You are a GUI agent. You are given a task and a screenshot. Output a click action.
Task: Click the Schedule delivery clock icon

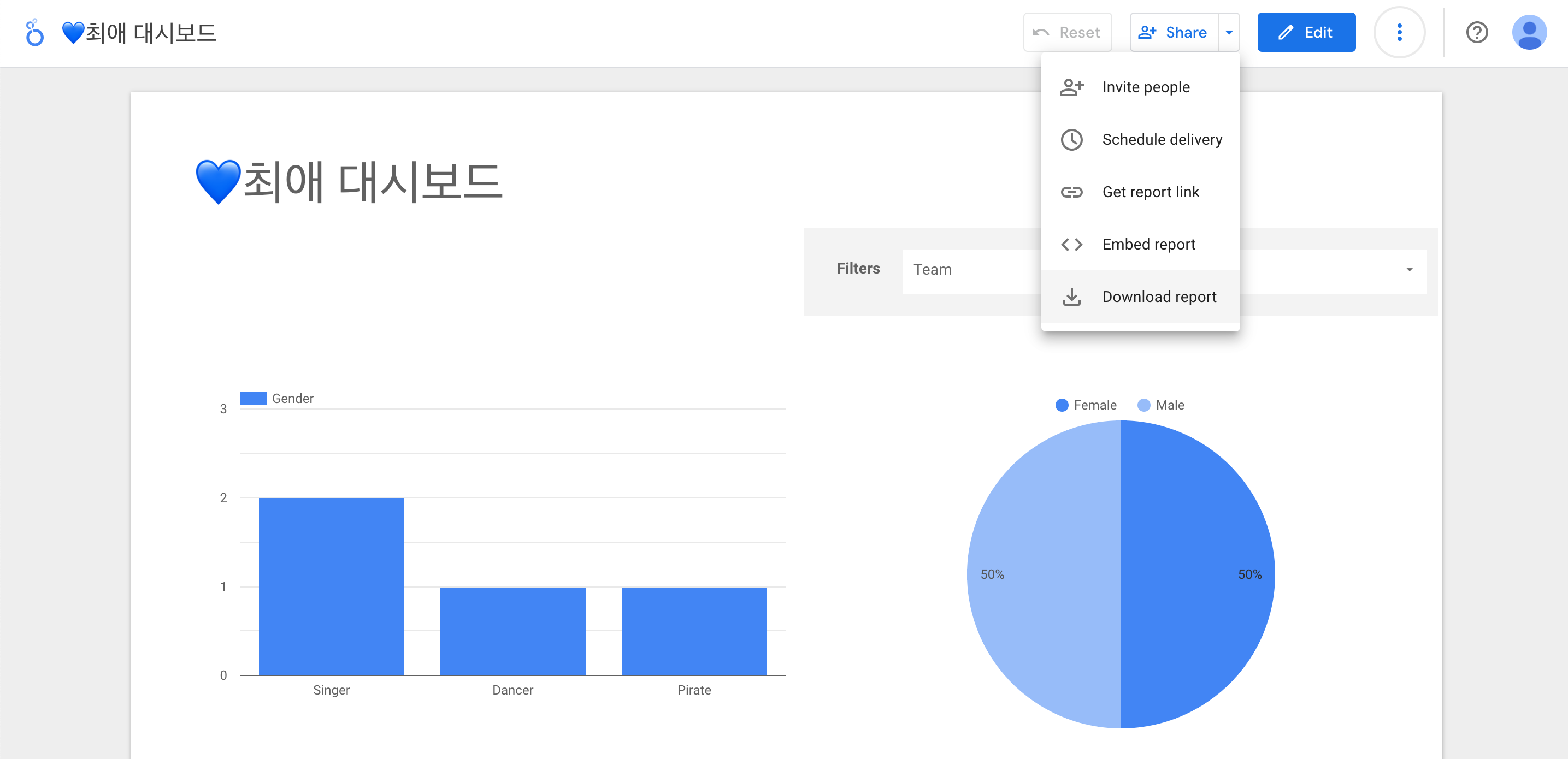tap(1071, 140)
